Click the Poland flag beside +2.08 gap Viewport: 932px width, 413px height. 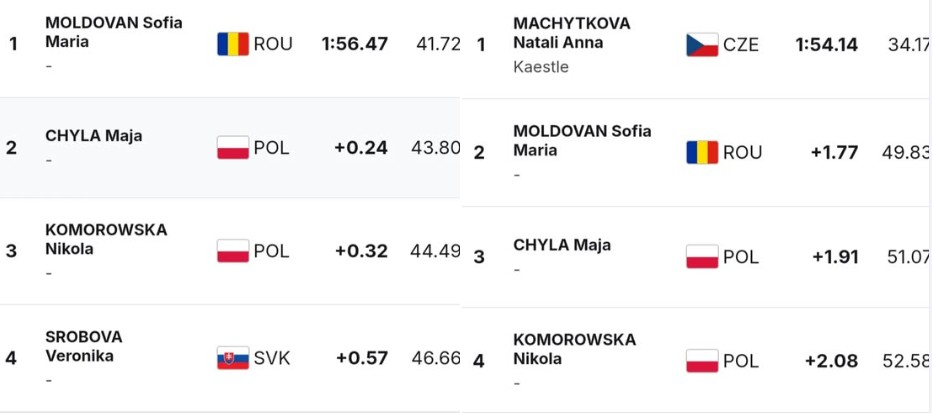pos(702,361)
